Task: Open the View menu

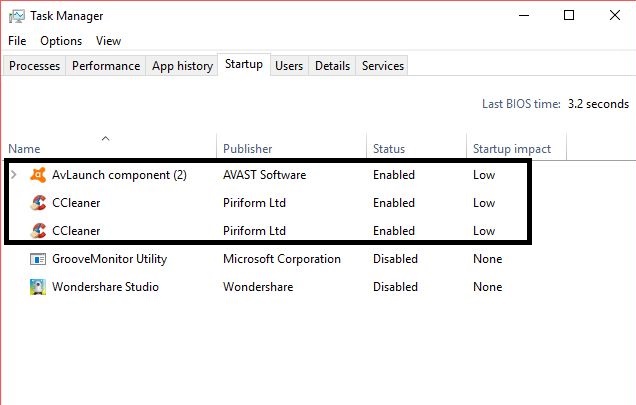Action: pos(108,41)
